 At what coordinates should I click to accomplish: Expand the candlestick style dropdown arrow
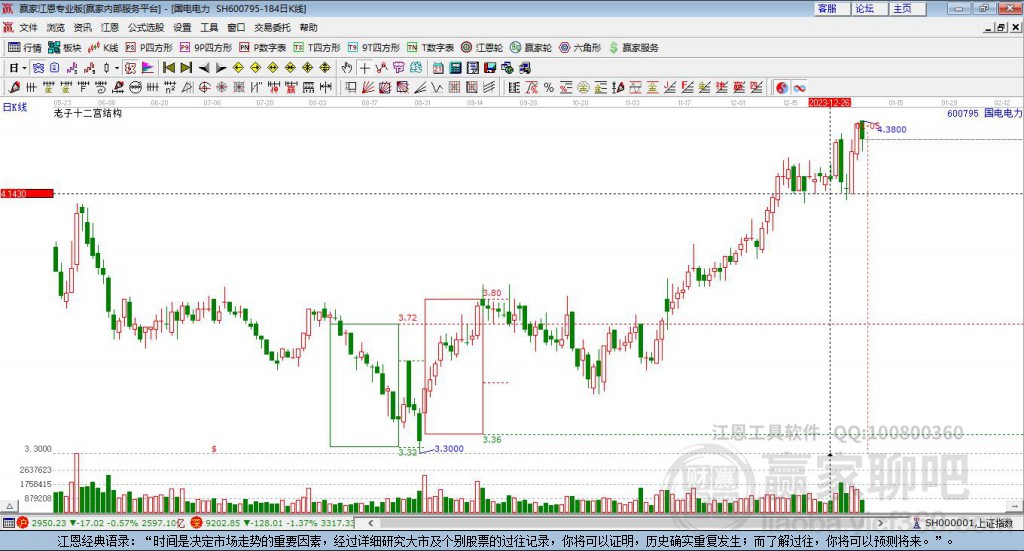(117, 68)
